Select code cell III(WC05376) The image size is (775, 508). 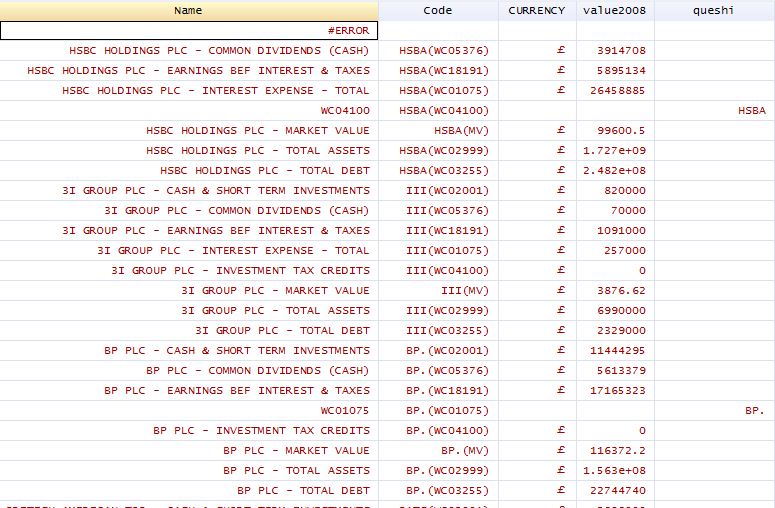click(438, 211)
